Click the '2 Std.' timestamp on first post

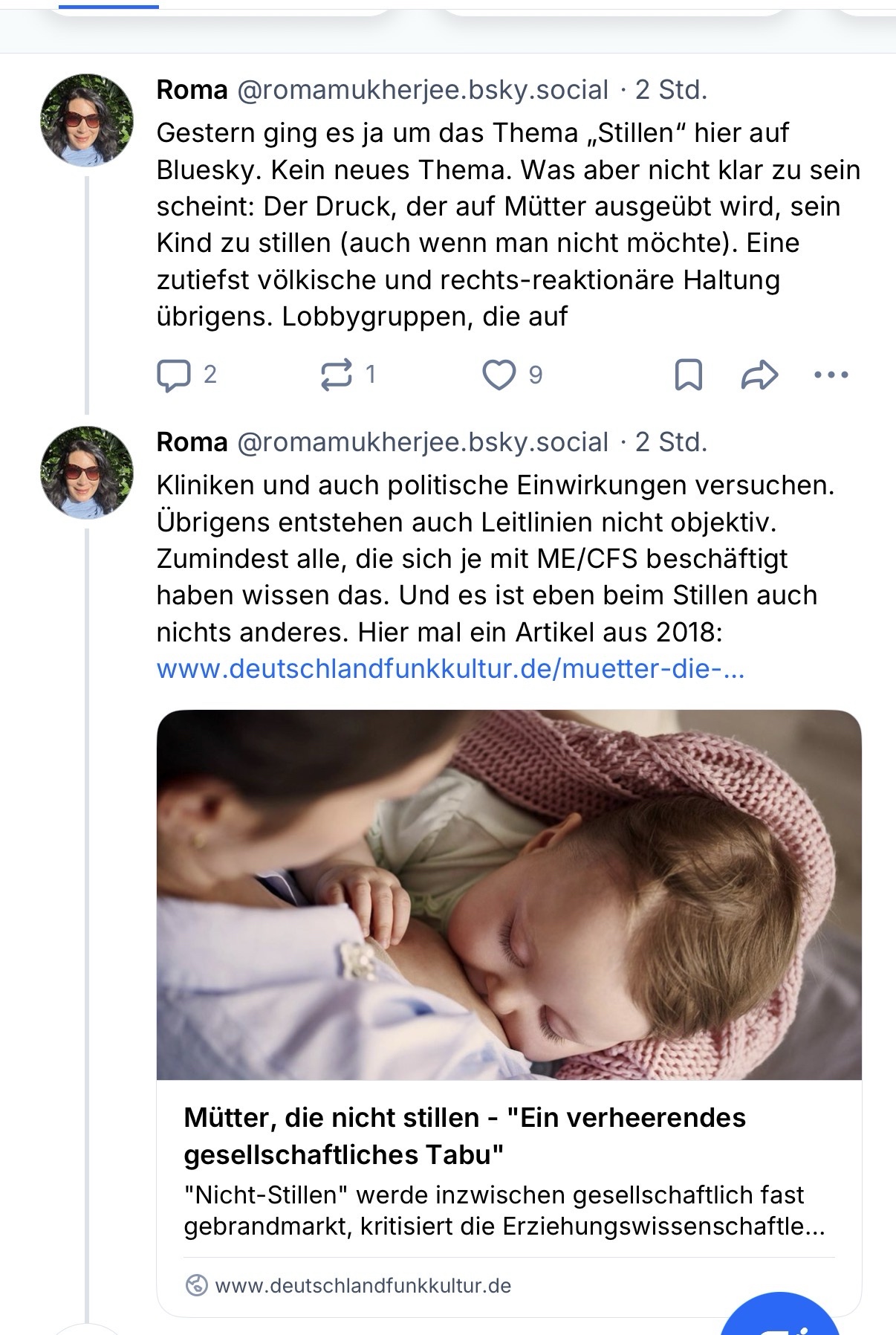[672, 90]
